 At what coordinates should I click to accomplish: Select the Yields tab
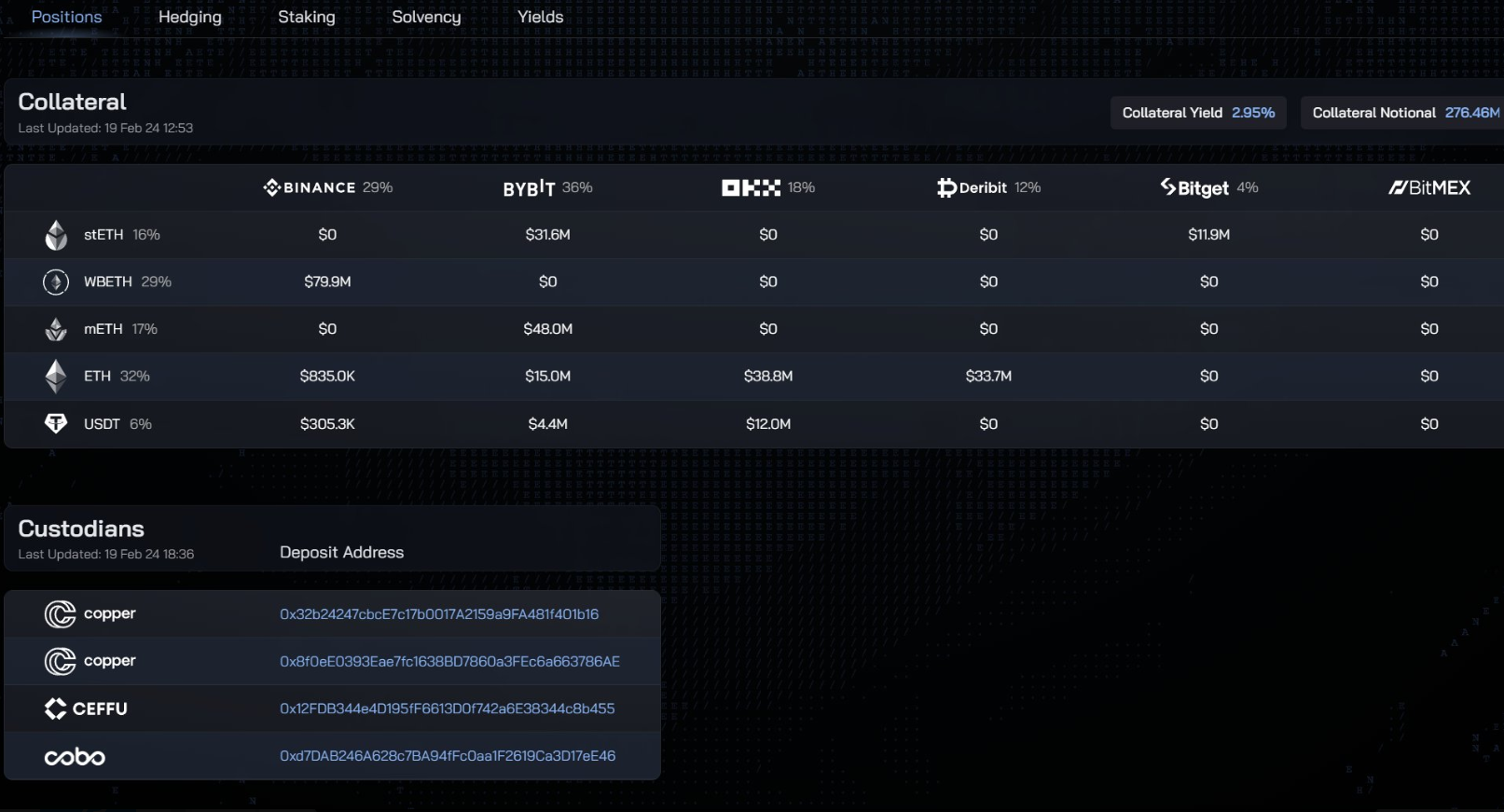[541, 17]
